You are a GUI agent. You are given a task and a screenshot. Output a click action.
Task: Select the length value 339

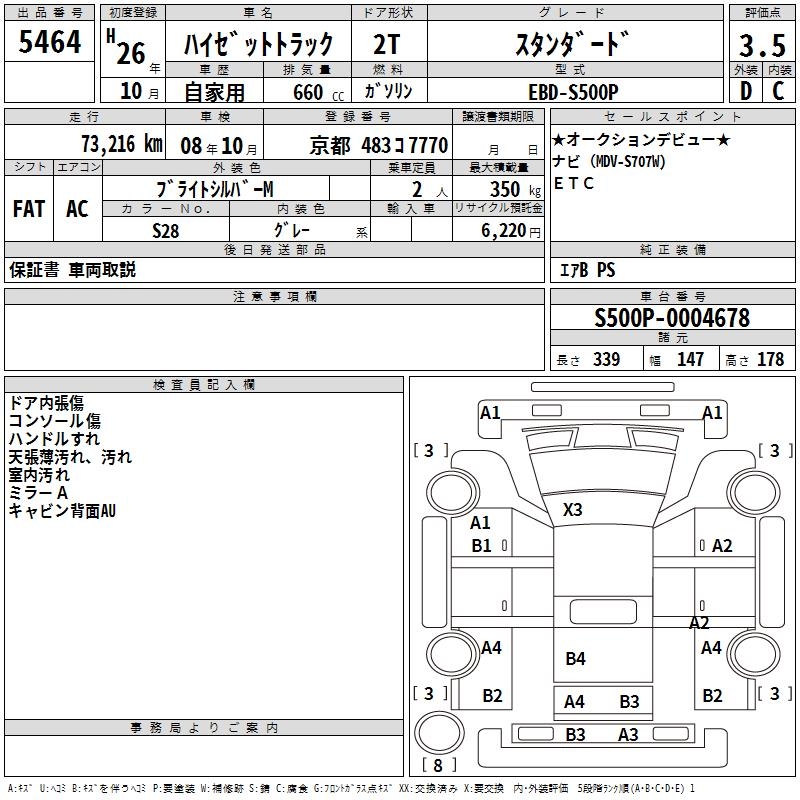(606, 359)
